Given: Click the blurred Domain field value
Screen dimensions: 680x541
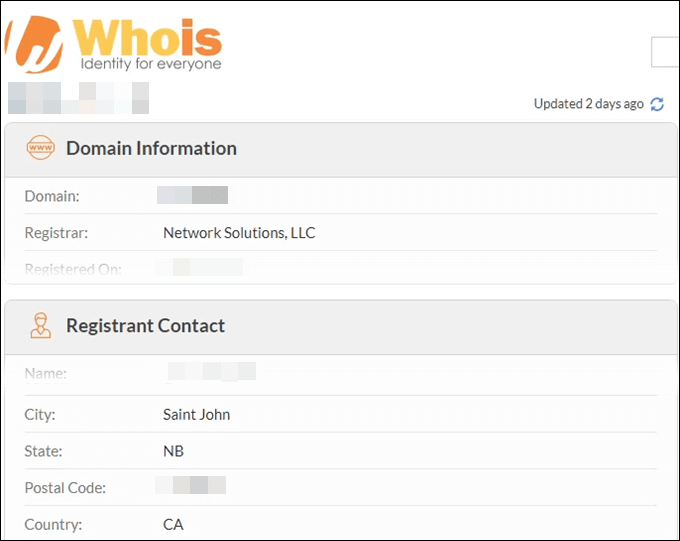Looking at the screenshot, I should pyautogui.click(x=193, y=195).
